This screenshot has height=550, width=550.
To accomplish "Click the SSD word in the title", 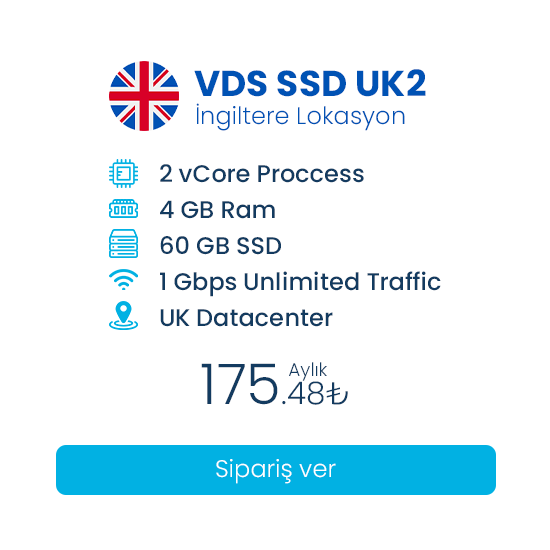I will 311,83.
